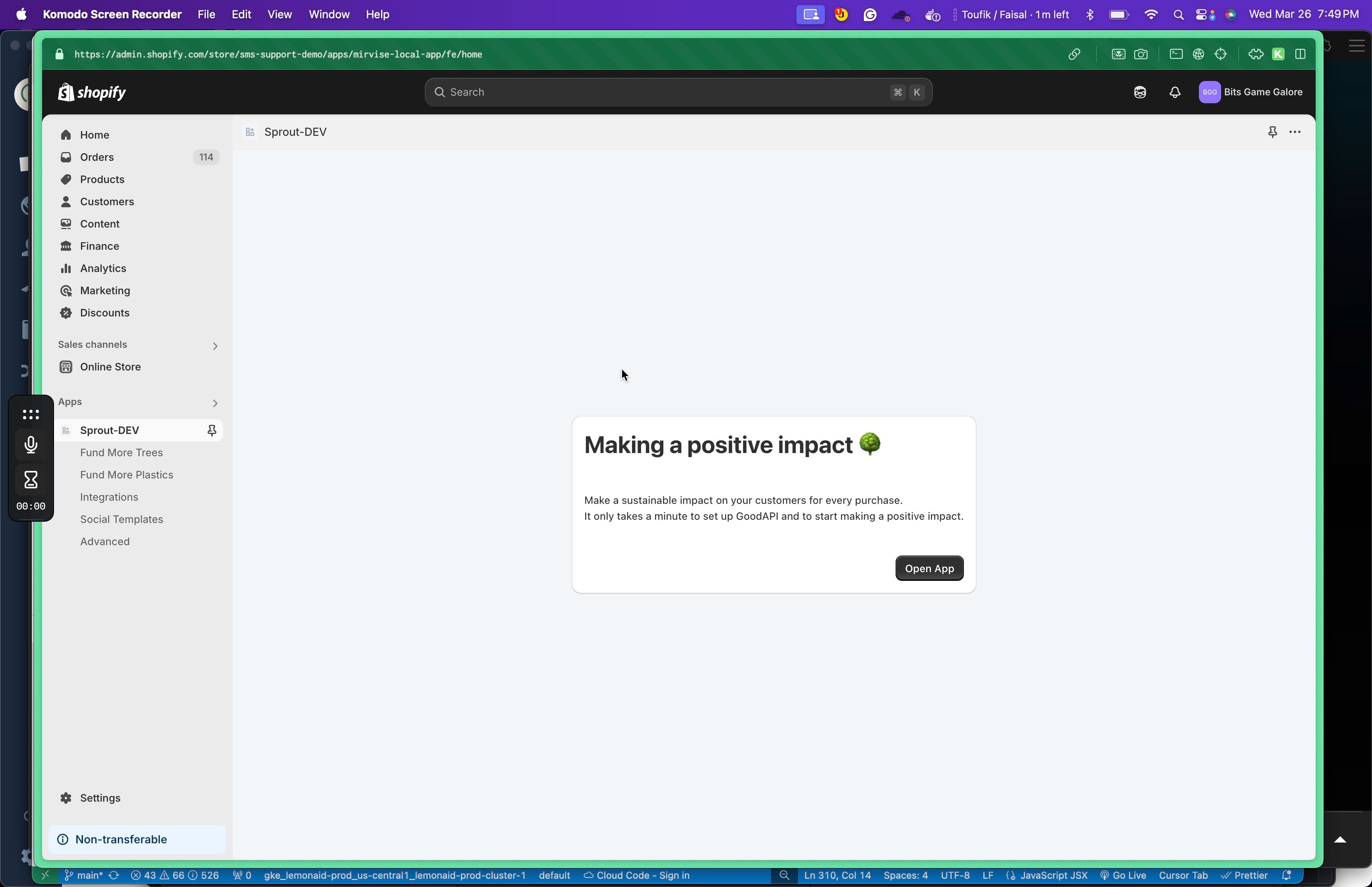Go to Fund More Trees page
The width and height of the screenshot is (1372, 887).
tap(121, 452)
